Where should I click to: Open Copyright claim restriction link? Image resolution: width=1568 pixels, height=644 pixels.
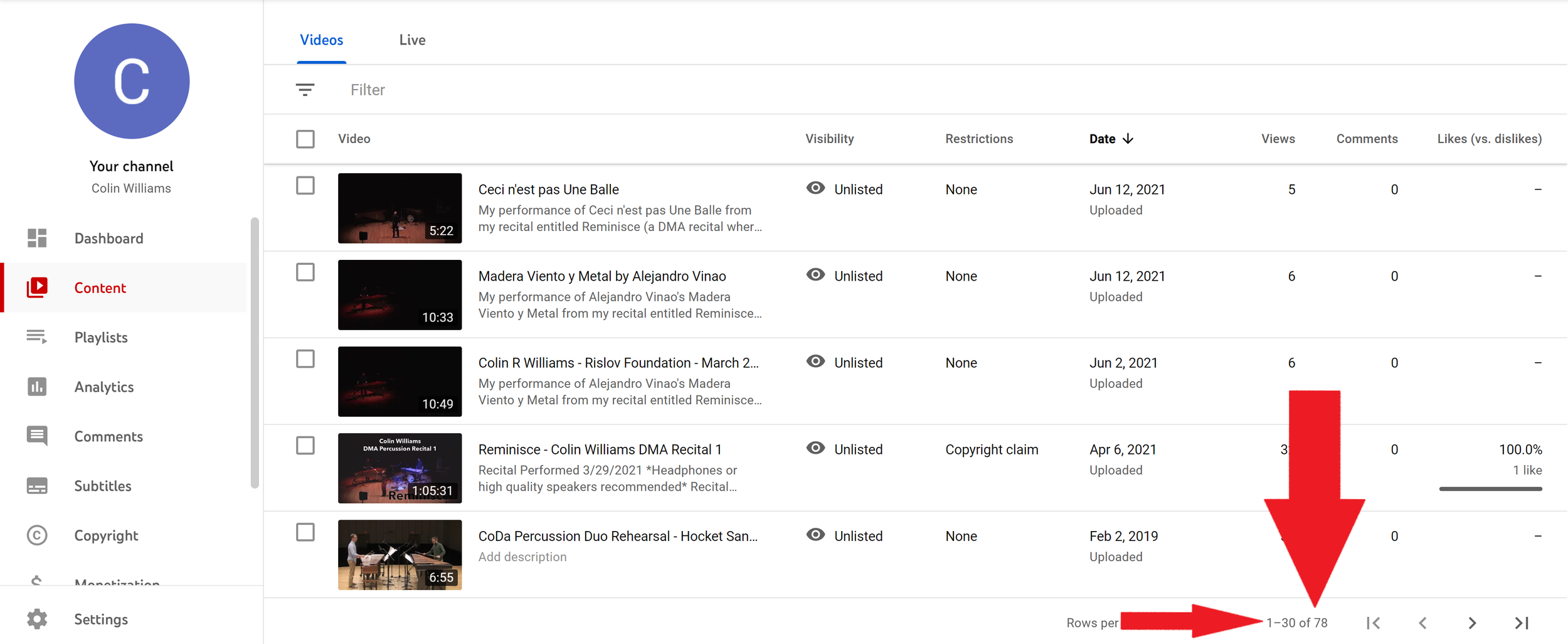(x=992, y=449)
